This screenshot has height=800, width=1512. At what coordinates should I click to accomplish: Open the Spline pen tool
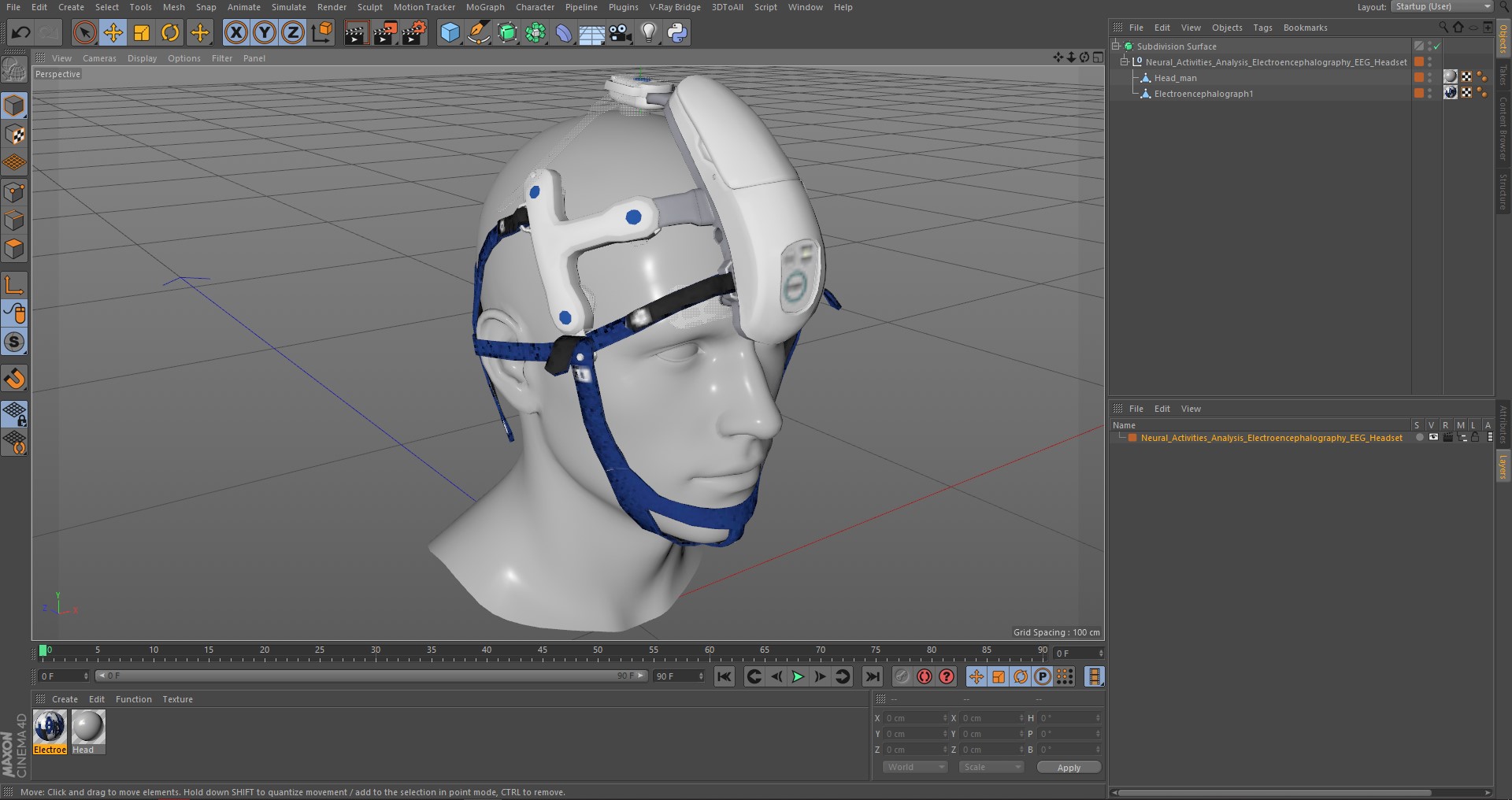tap(478, 33)
